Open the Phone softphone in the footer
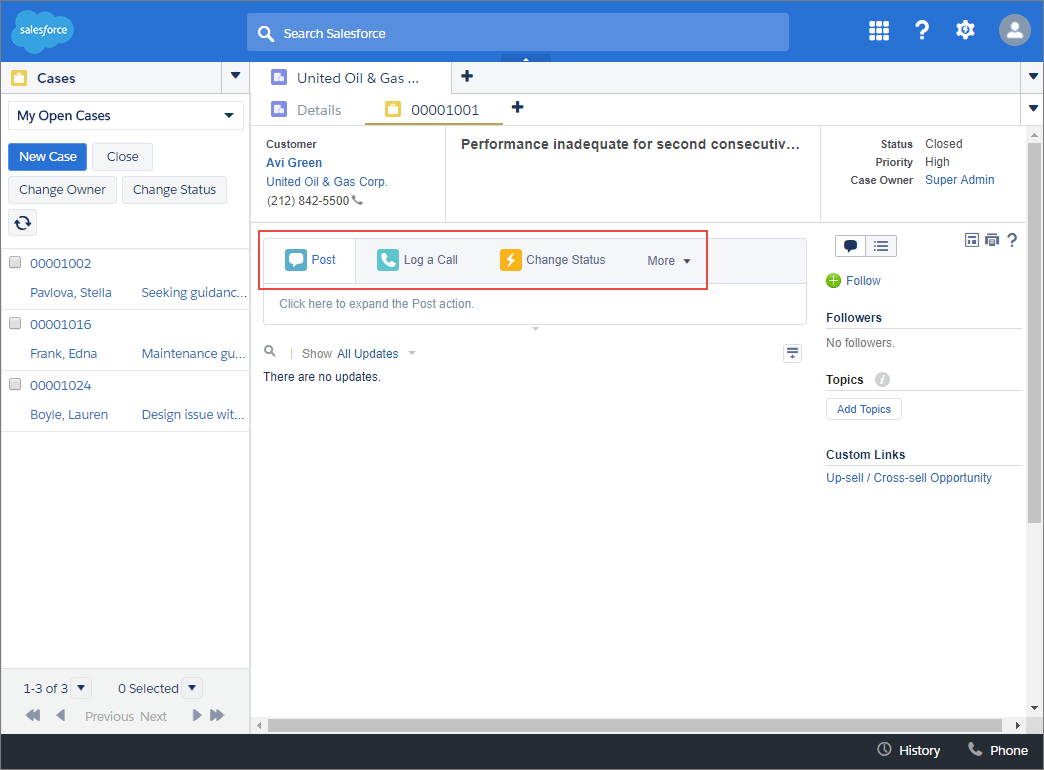Image resolution: width=1044 pixels, height=770 pixels. pos(997,750)
